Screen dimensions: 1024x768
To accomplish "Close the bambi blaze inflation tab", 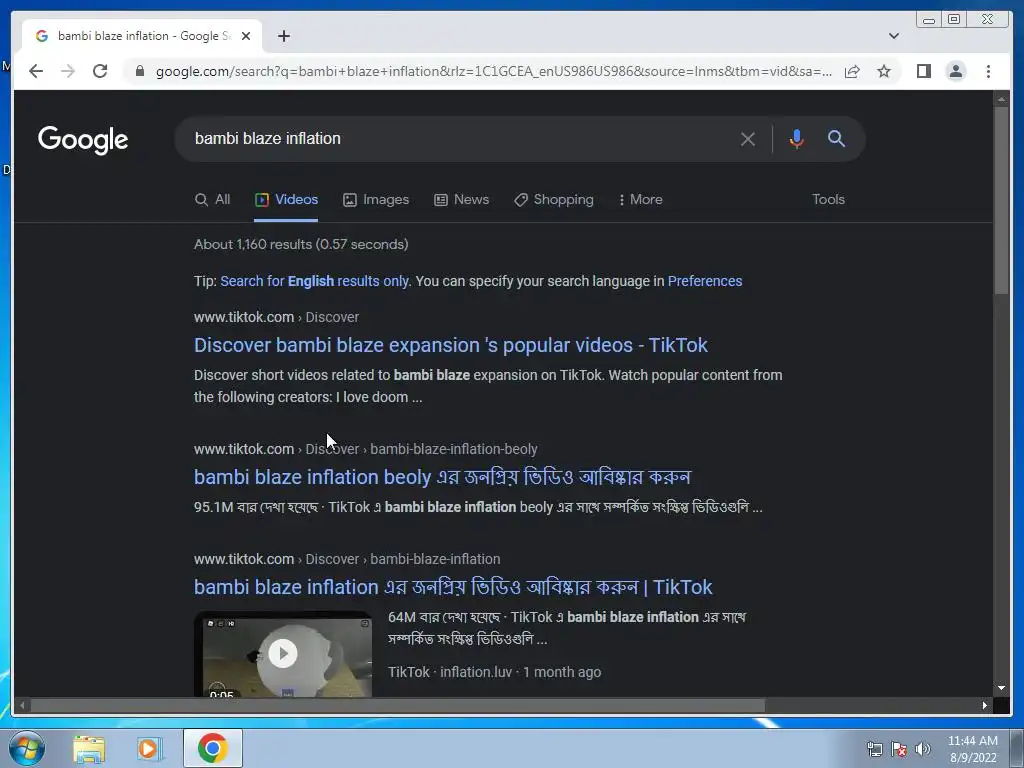I will click(246, 36).
